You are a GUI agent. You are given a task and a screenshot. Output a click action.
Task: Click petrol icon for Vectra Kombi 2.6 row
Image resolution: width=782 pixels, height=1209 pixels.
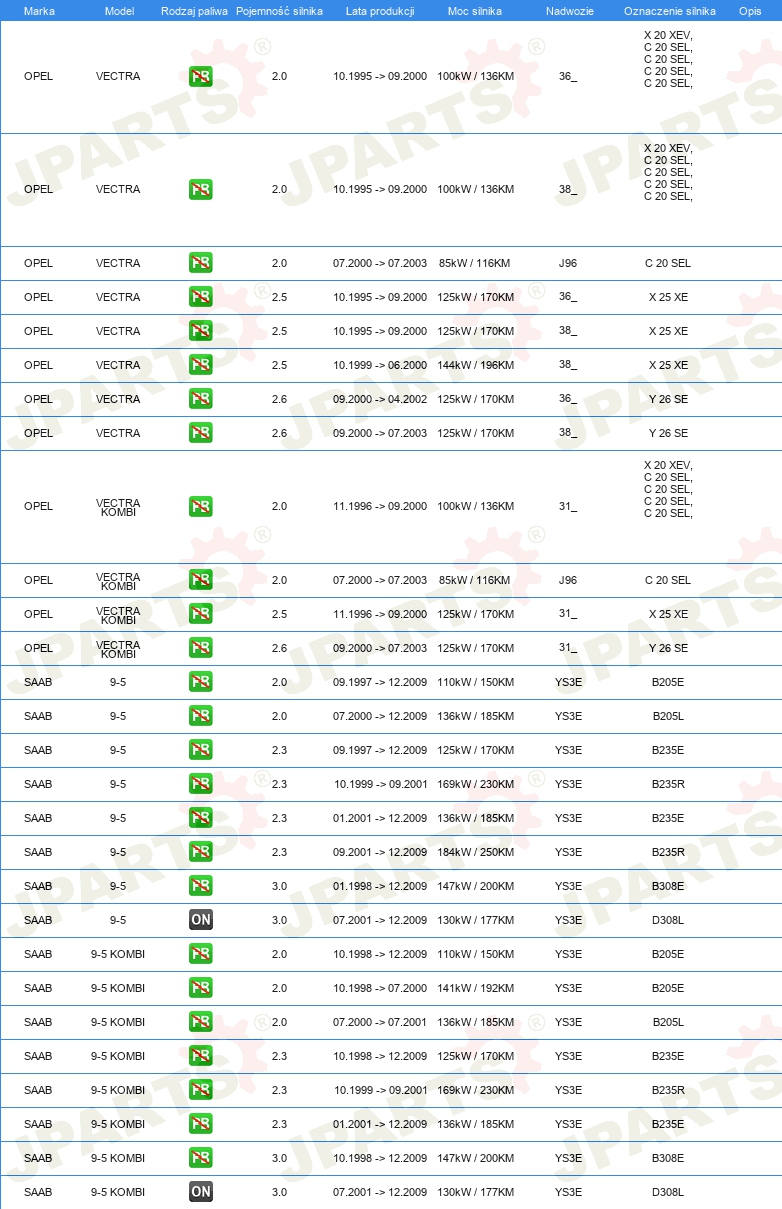click(x=201, y=648)
